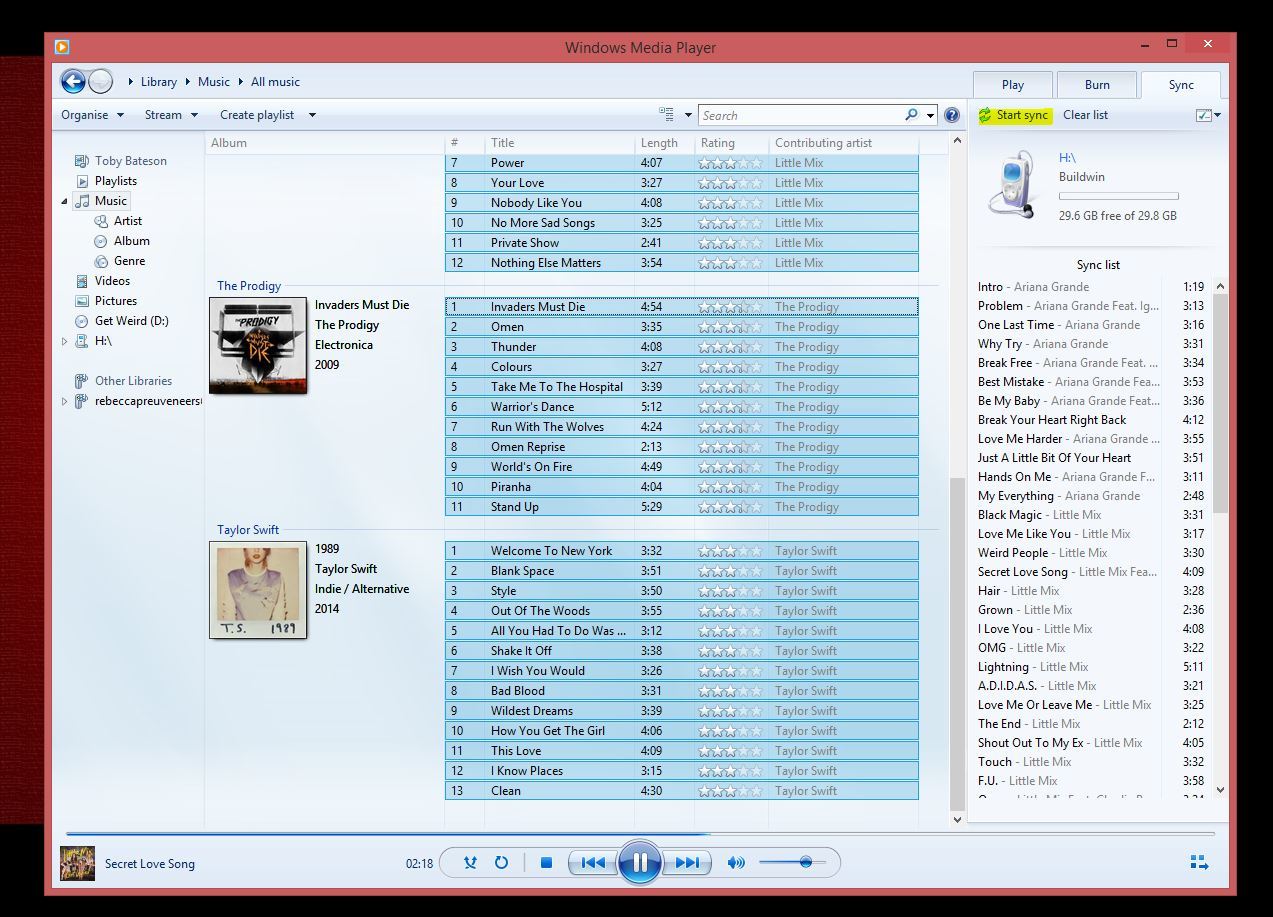Click the playback seek bar
The image size is (1273, 917).
pos(640,833)
